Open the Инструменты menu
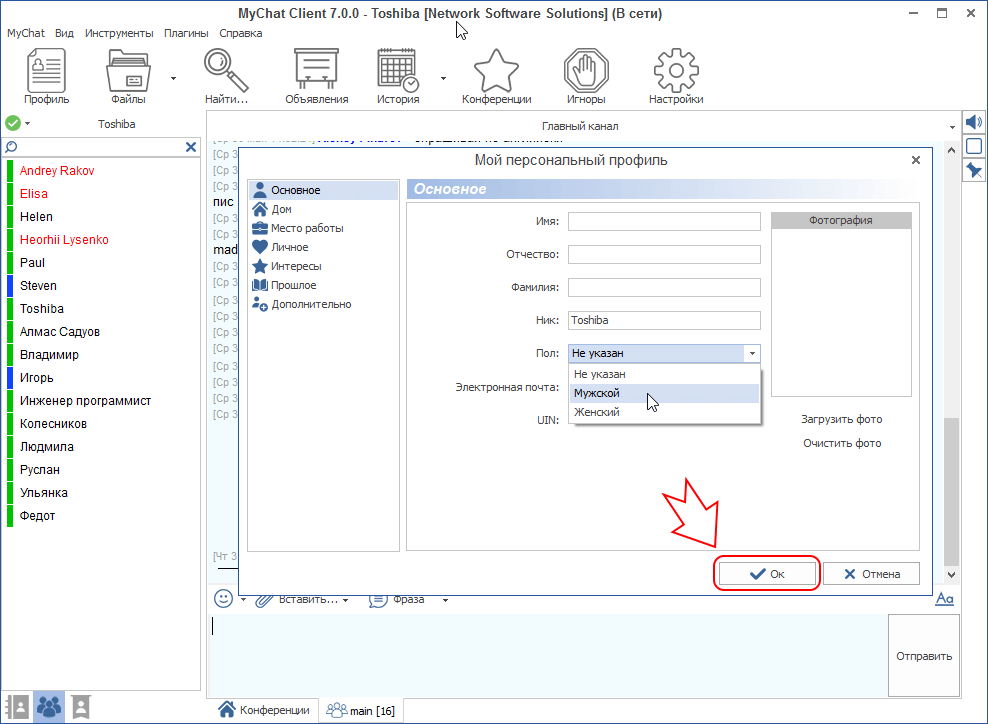The image size is (988, 724). point(119,33)
